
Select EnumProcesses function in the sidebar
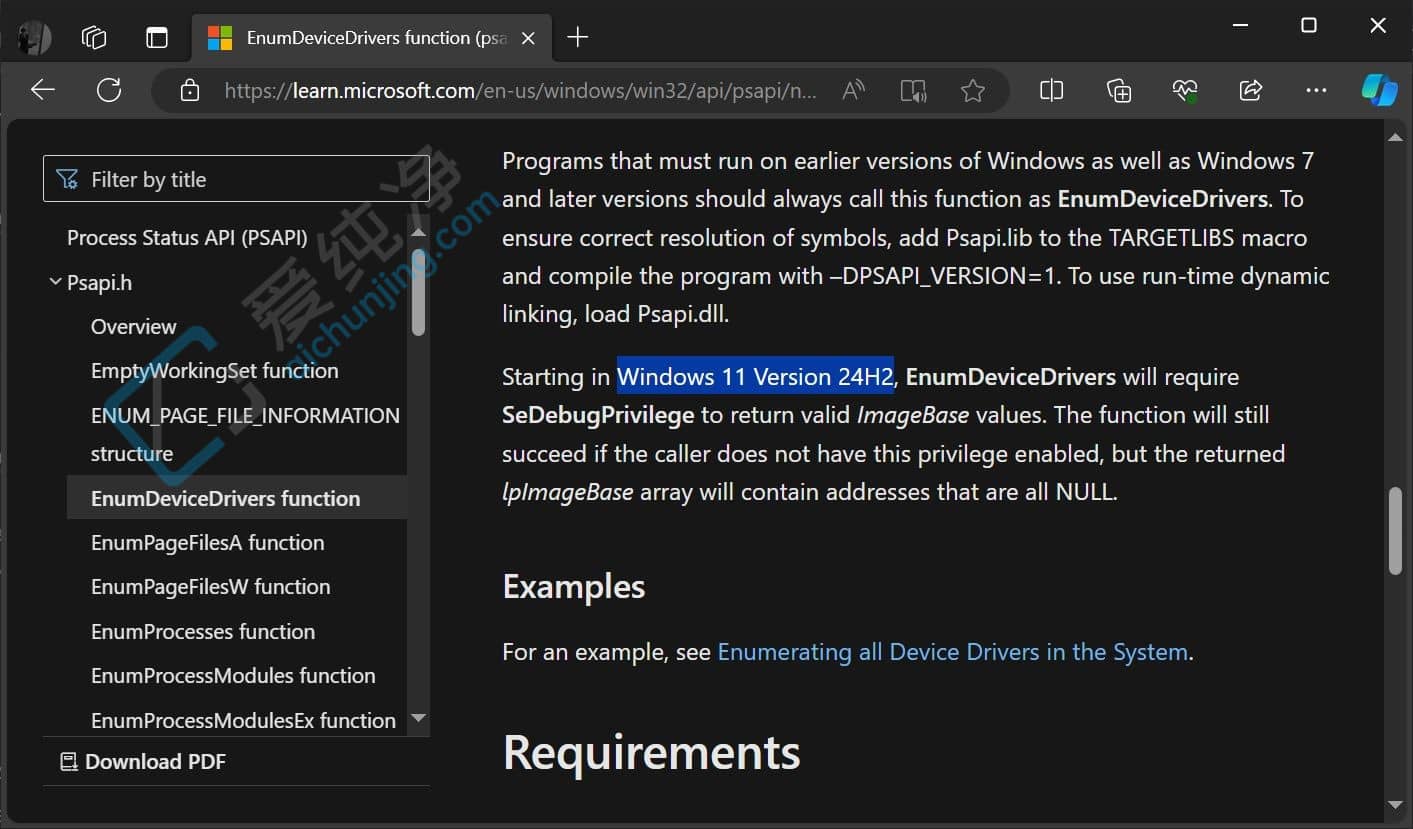[203, 631]
